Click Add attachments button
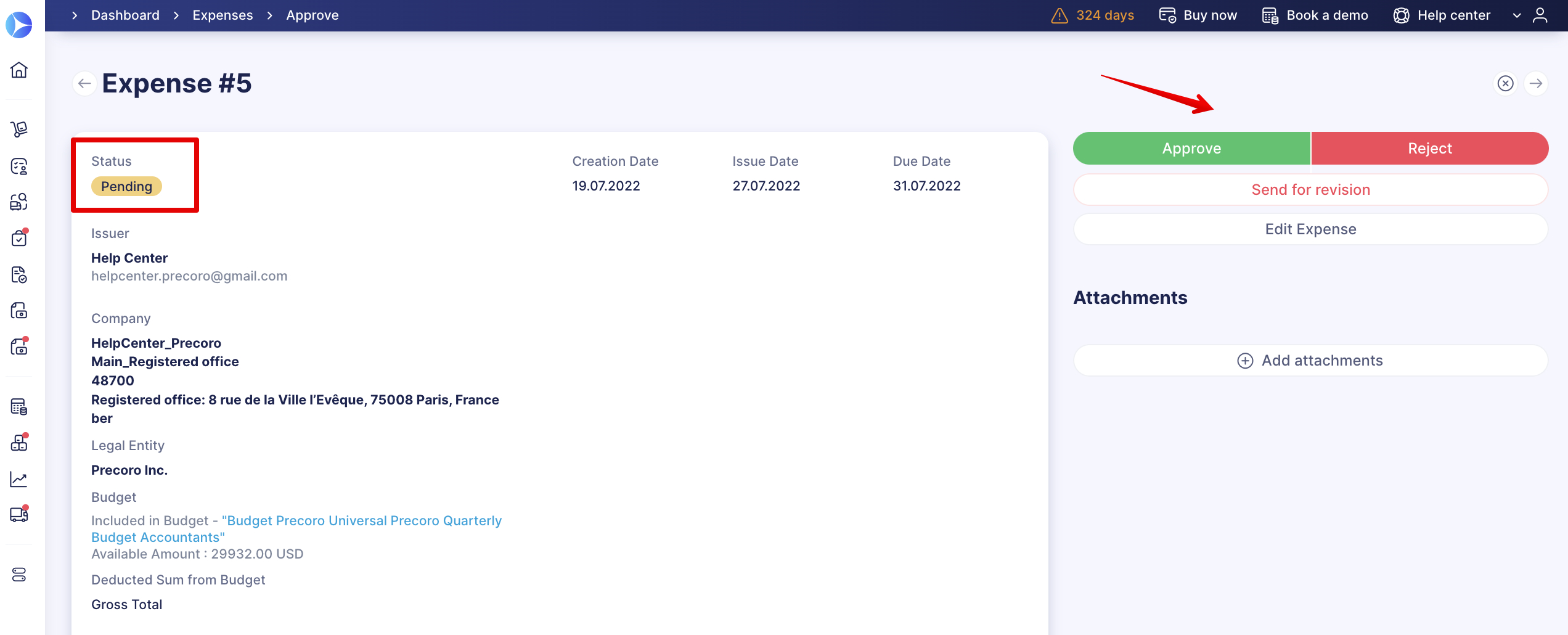Screen dimensions: 1568x635 [x=1310, y=361]
